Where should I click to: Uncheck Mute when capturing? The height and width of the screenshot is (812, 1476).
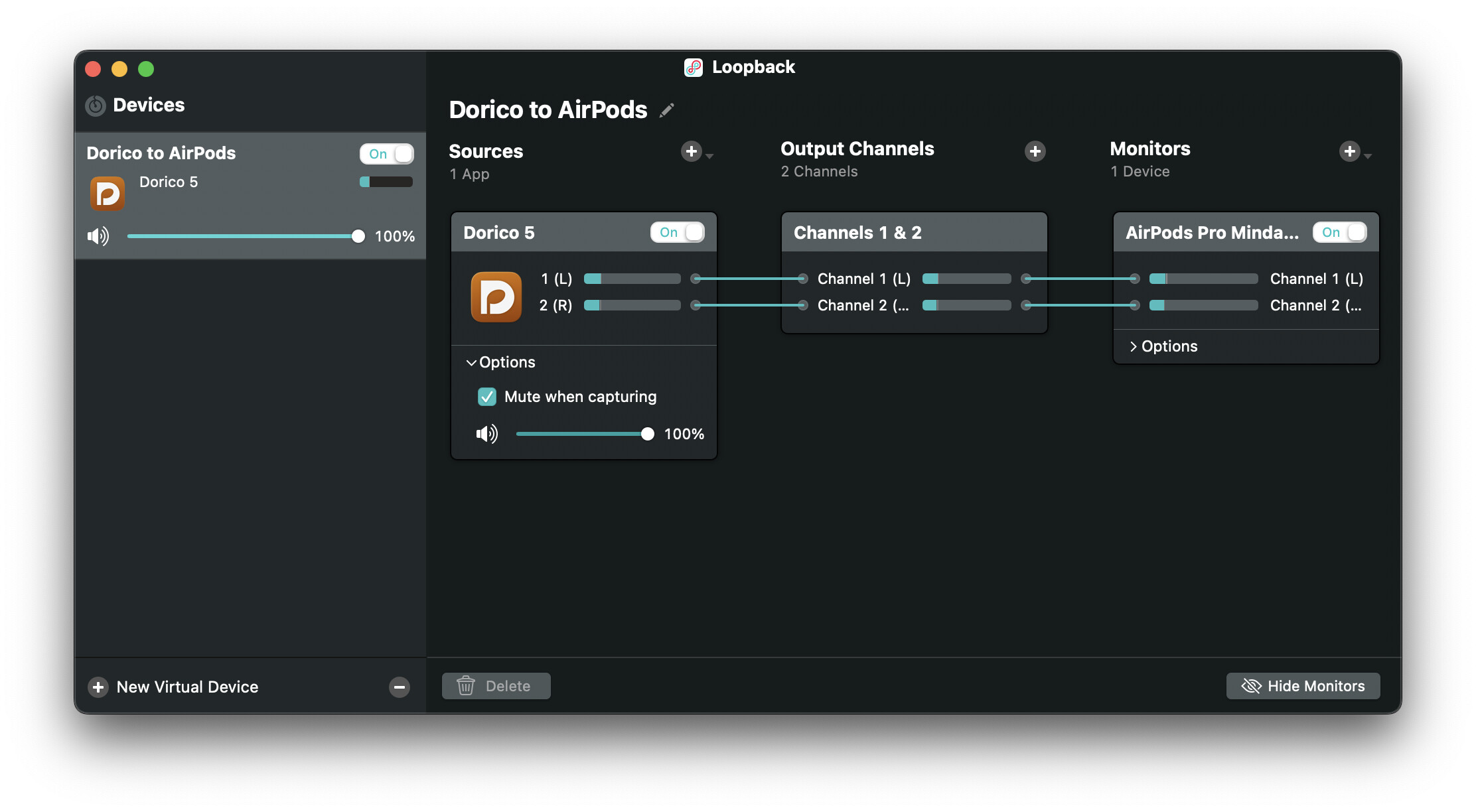coord(487,397)
